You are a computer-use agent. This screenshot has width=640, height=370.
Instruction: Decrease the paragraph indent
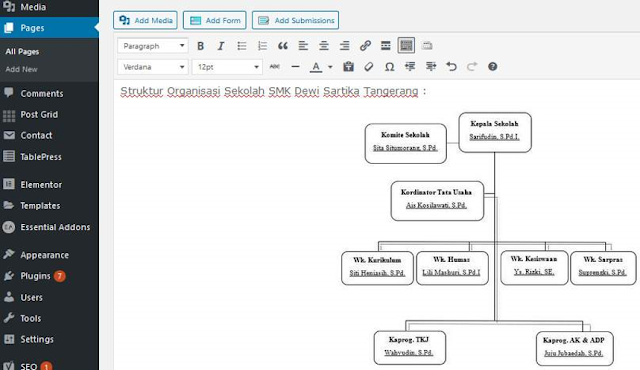tap(410, 66)
